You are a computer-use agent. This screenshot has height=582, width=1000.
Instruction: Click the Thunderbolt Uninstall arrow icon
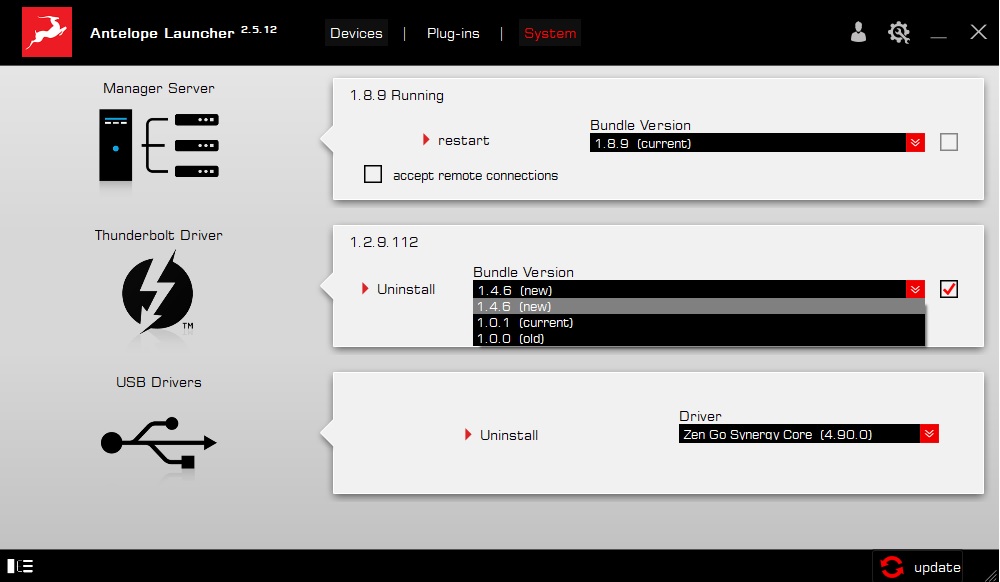pyautogui.click(x=365, y=289)
